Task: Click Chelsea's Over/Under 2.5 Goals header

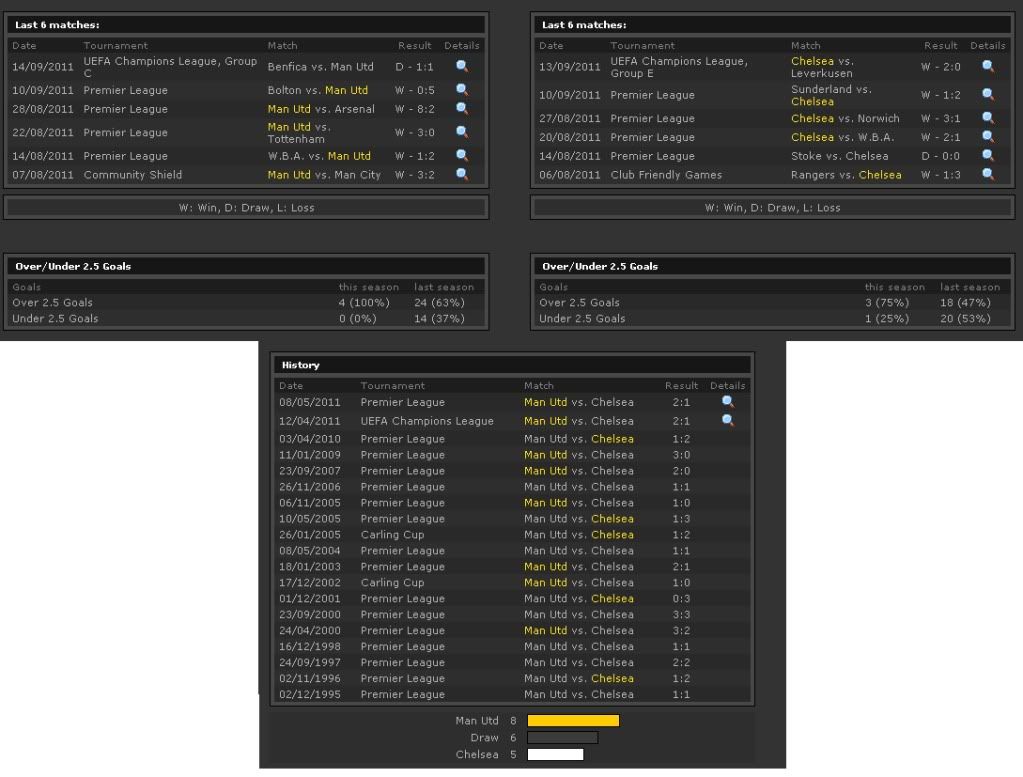Action: 772,266
